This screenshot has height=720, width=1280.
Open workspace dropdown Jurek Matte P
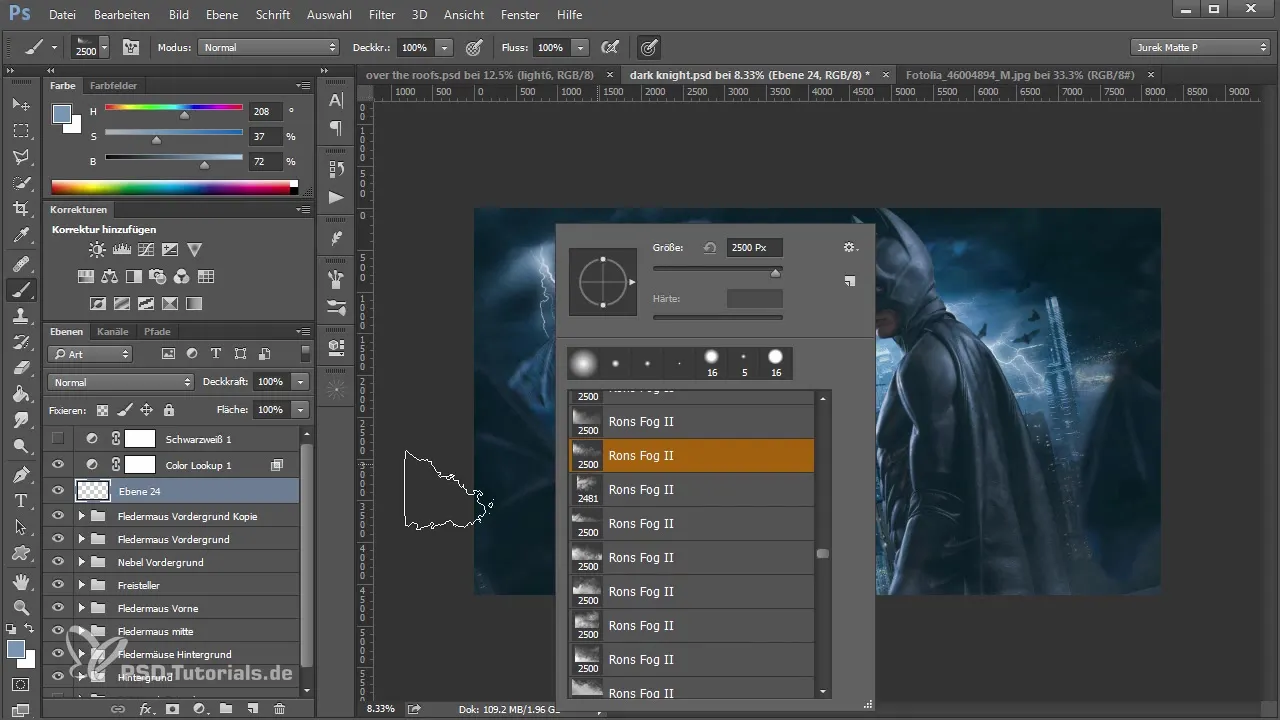(1200, 47)
